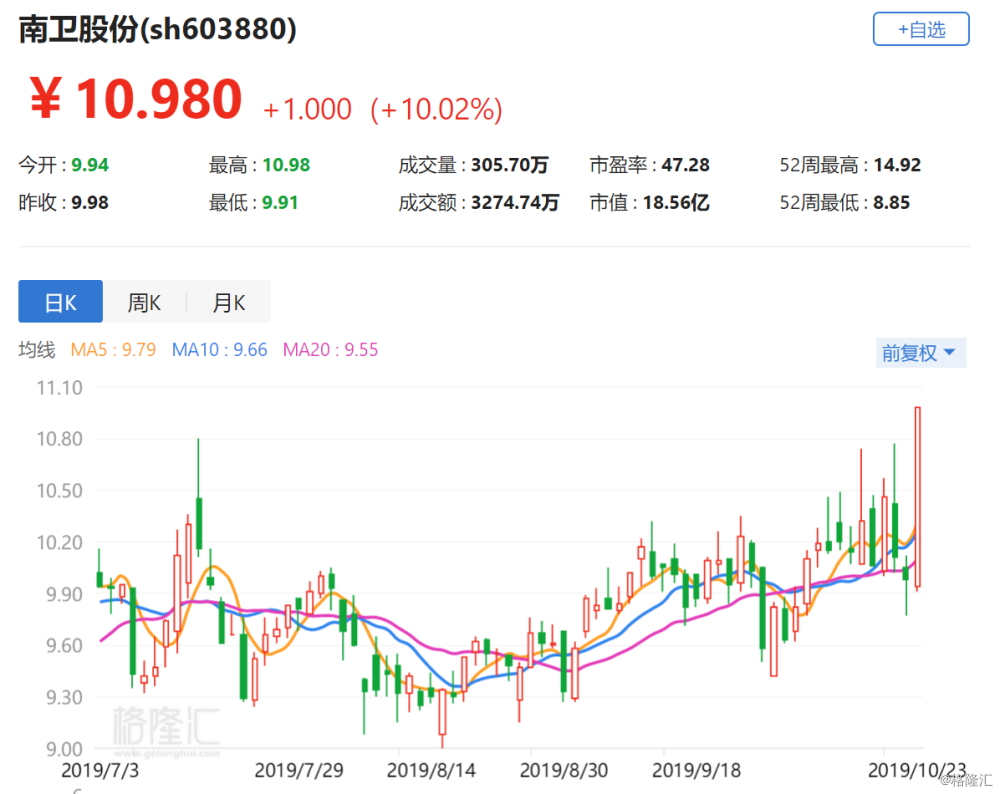Click the 最低 value 9.91

(280, 203)
